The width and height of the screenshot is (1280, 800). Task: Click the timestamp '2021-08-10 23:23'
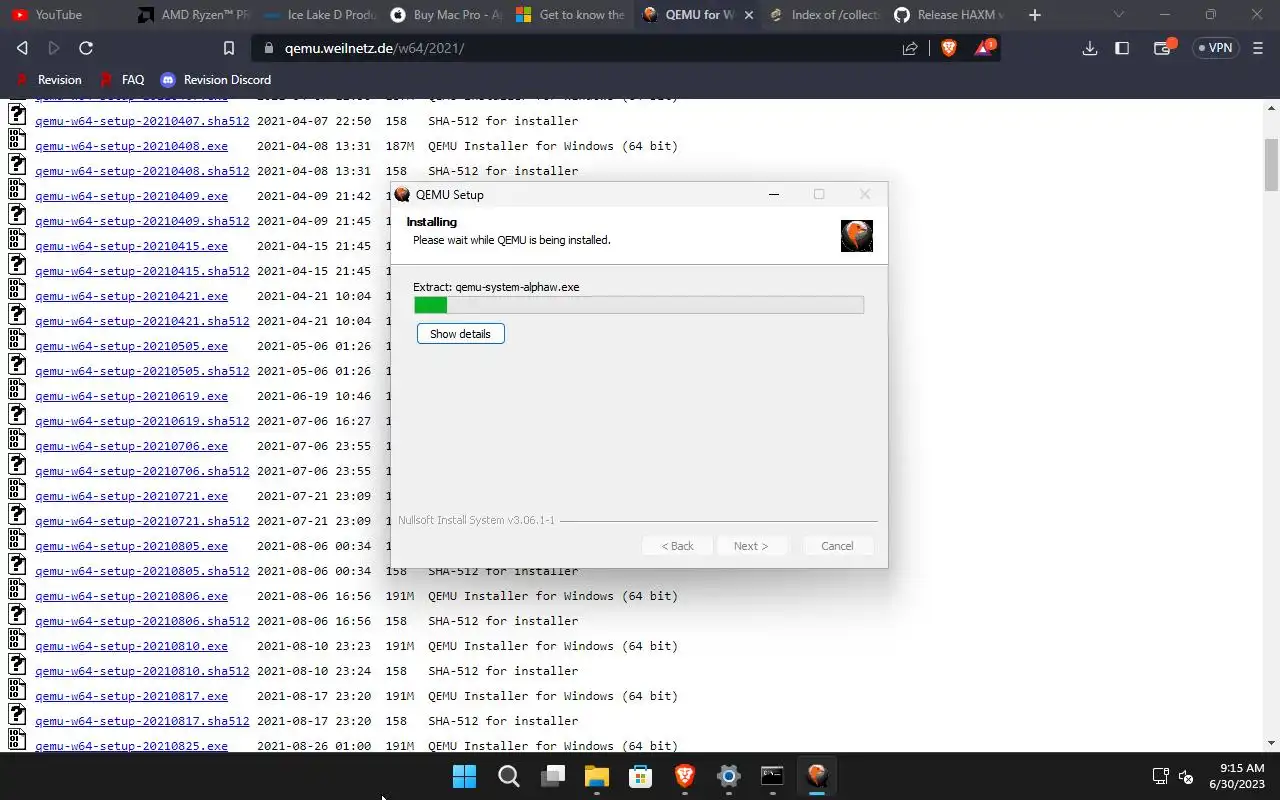(314, 646)
